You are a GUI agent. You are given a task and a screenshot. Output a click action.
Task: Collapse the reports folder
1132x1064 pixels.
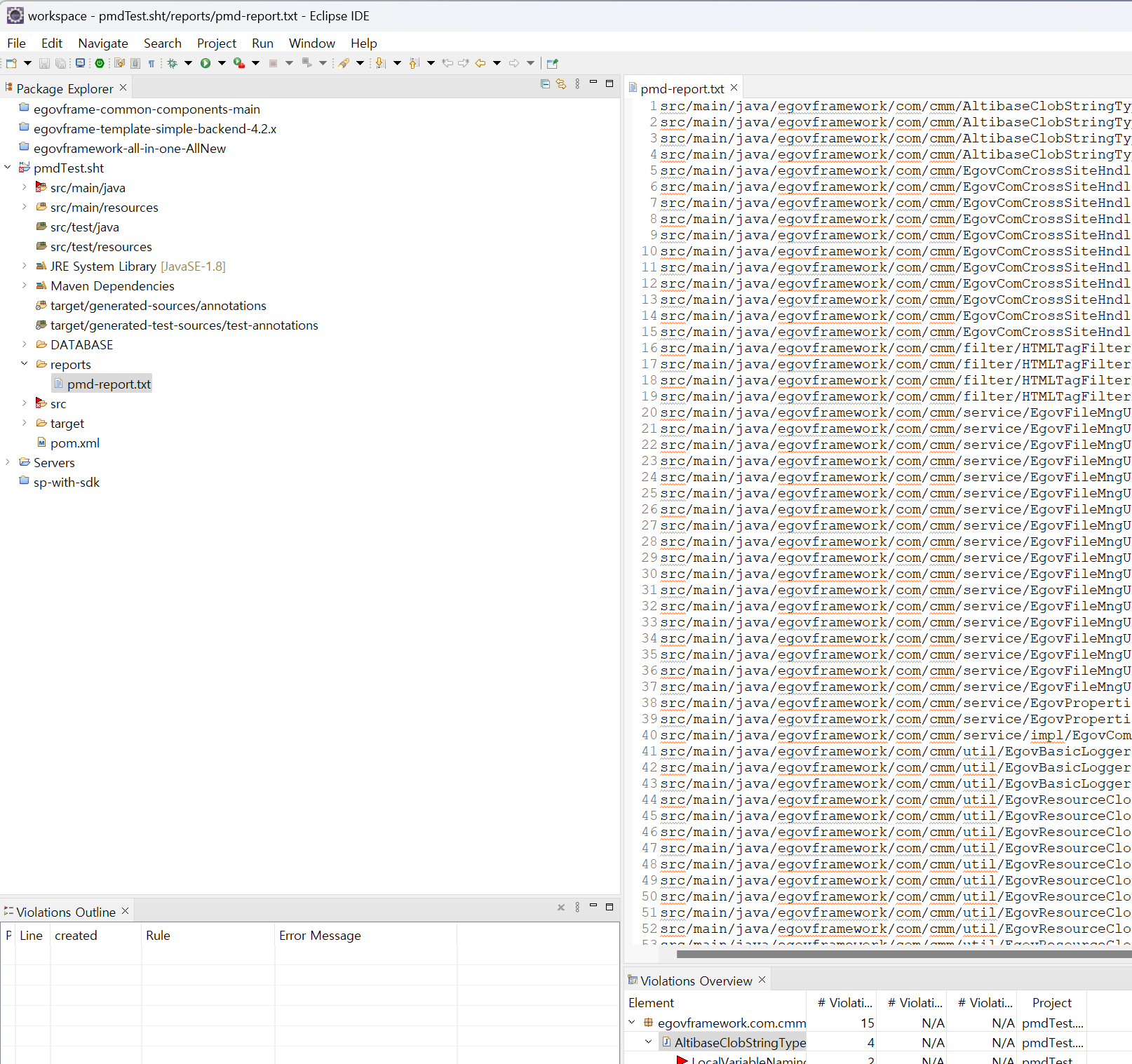click(25, 364)
